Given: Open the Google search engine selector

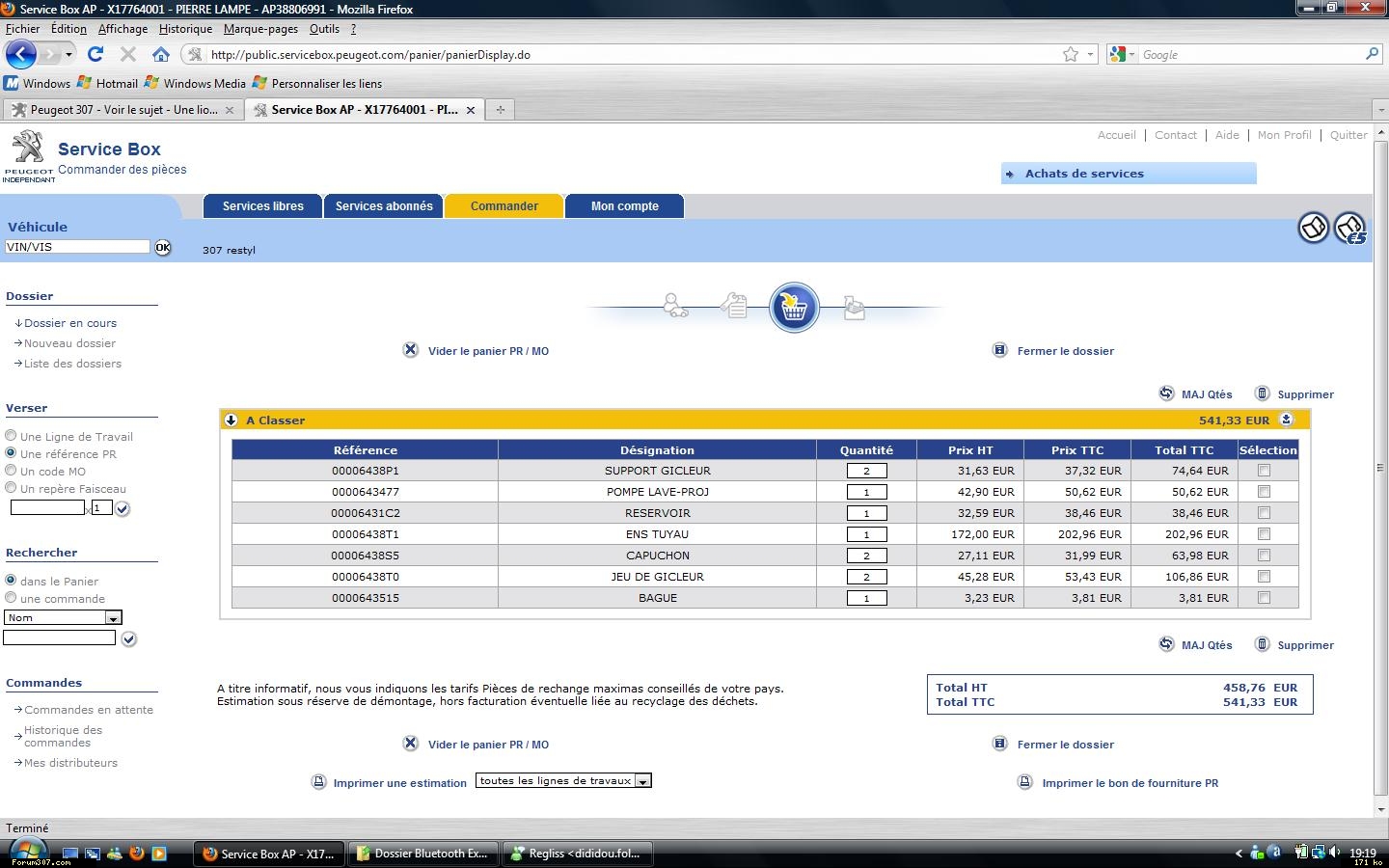Looking at the screenshot, I should point(1123,55).
